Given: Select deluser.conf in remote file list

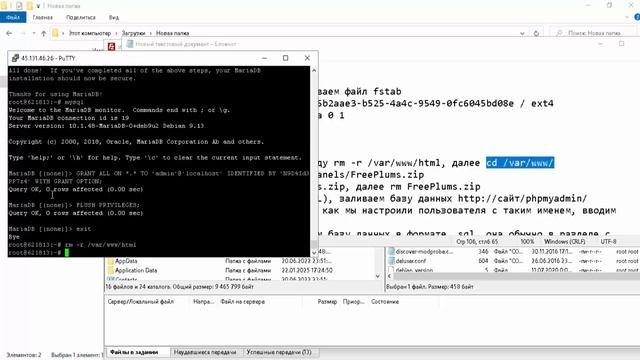Looking at the screenshot, I should [x=513, y=261].
